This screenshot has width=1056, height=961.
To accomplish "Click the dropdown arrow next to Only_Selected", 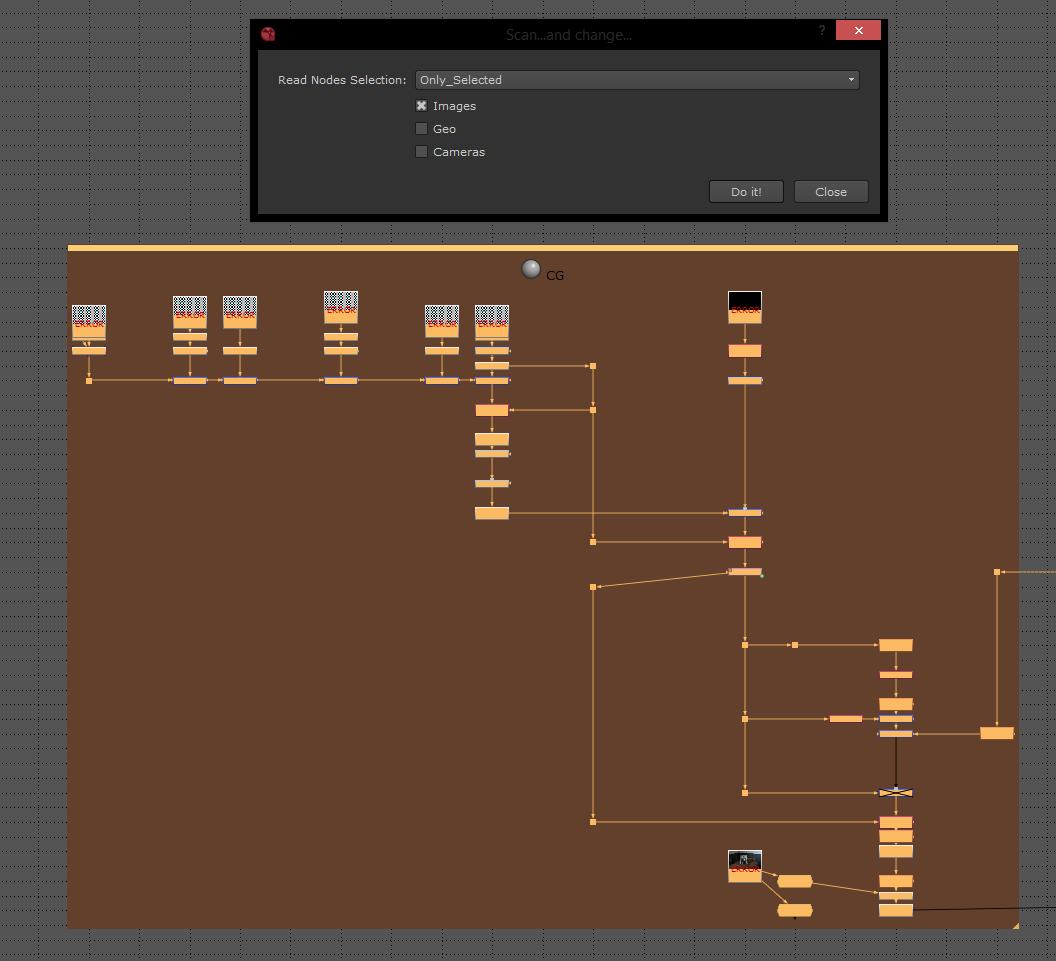I will pos(851,80).
